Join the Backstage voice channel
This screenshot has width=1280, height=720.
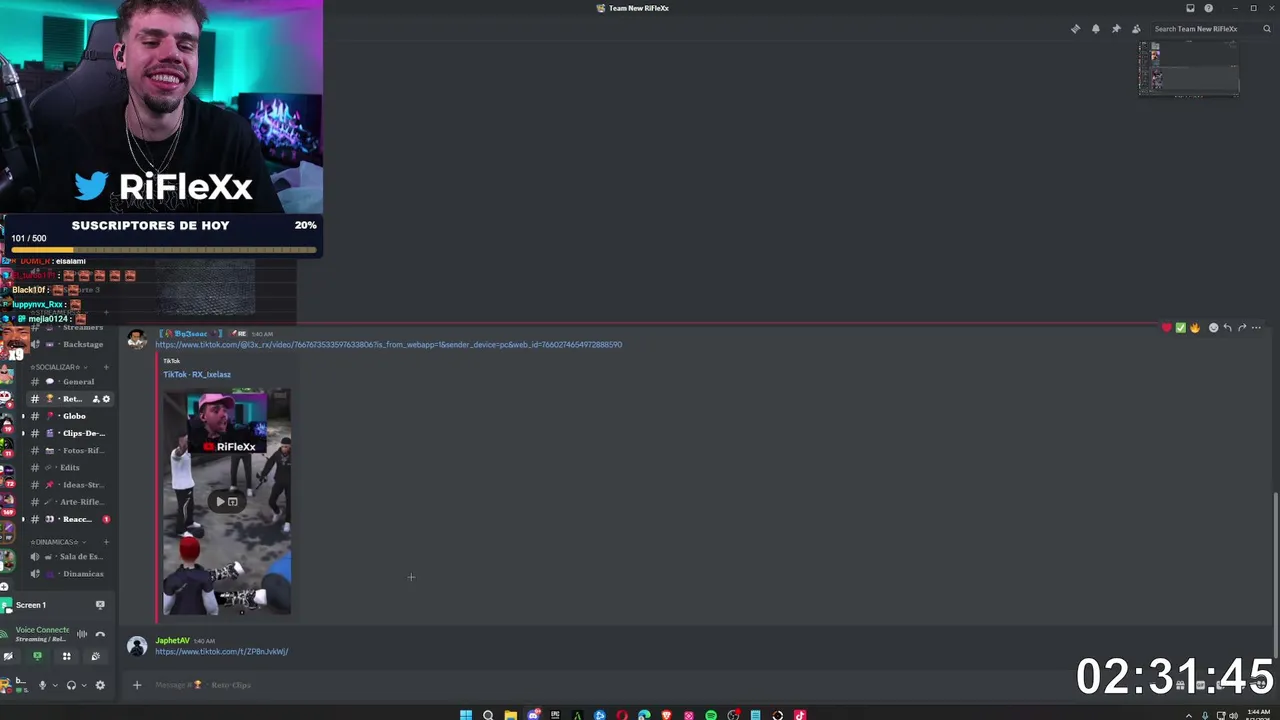click(x=70, y=345)
